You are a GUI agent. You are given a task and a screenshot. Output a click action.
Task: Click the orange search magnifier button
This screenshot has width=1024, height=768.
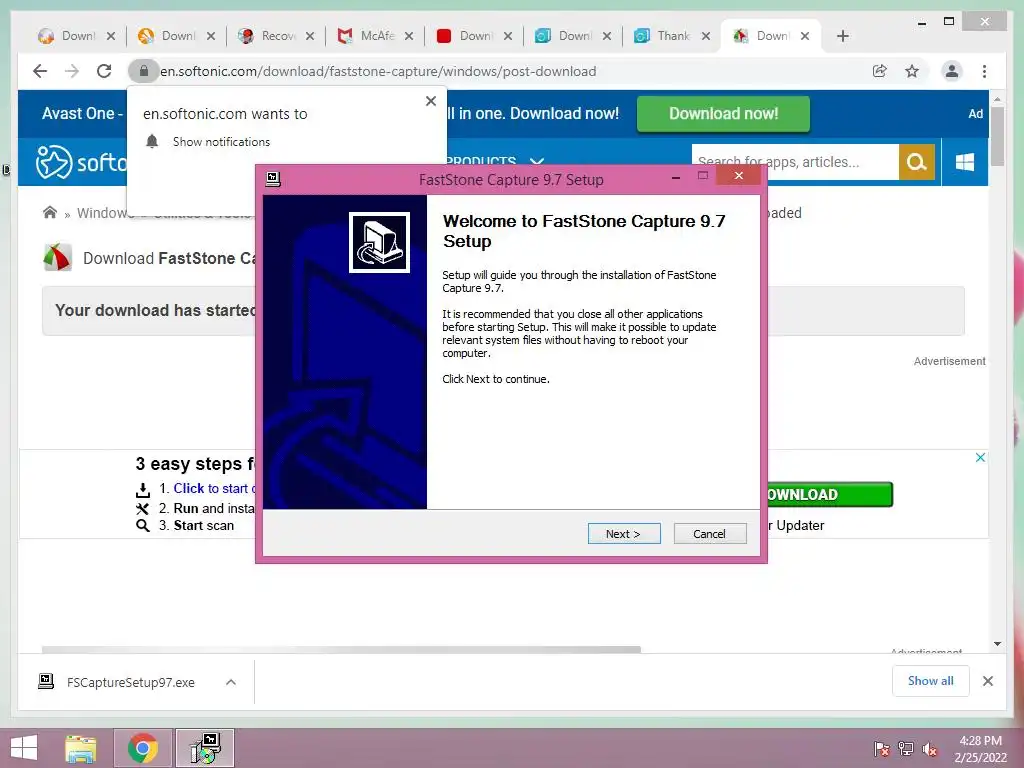coord(917,162)
